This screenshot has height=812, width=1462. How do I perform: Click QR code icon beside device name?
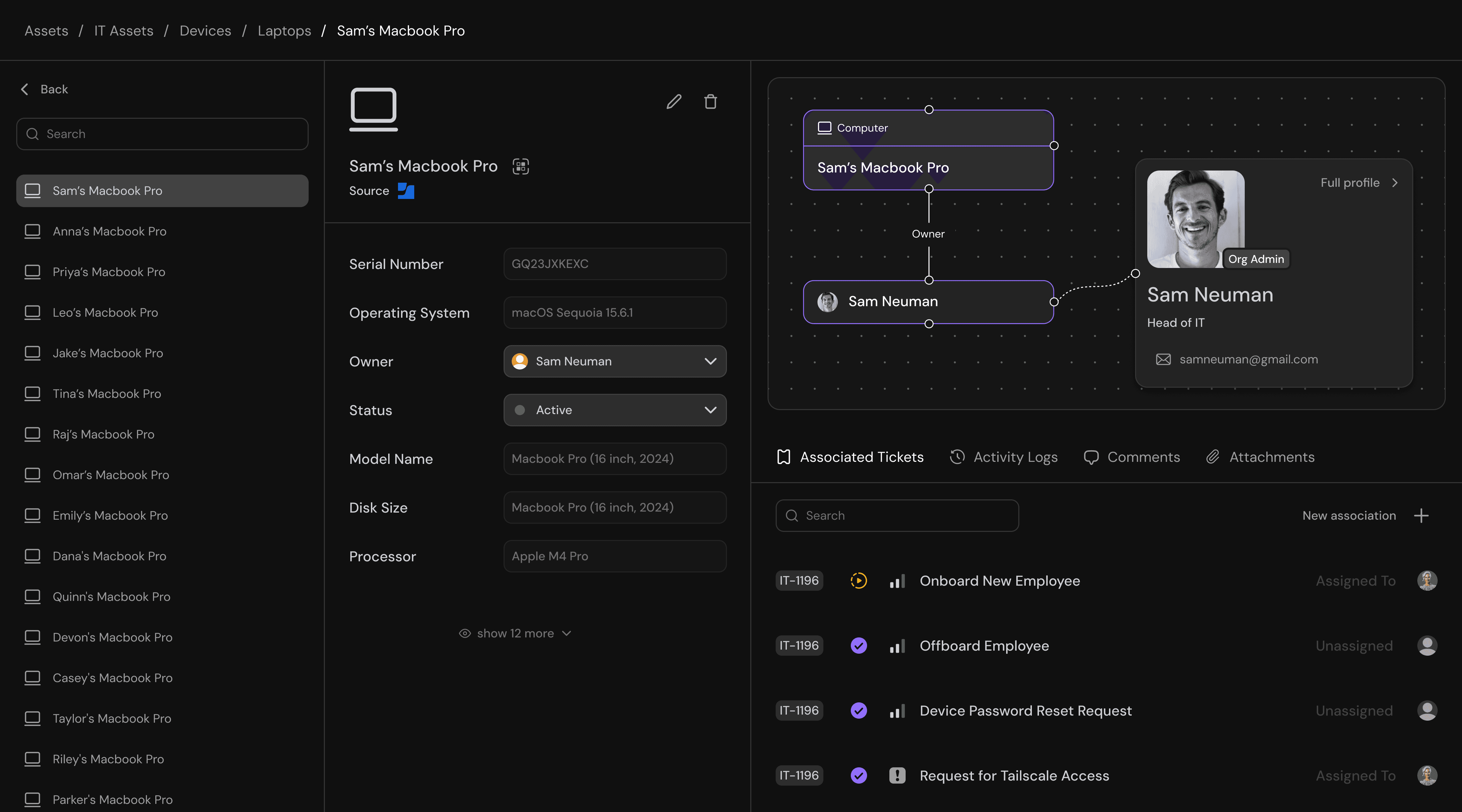(520, 166)
